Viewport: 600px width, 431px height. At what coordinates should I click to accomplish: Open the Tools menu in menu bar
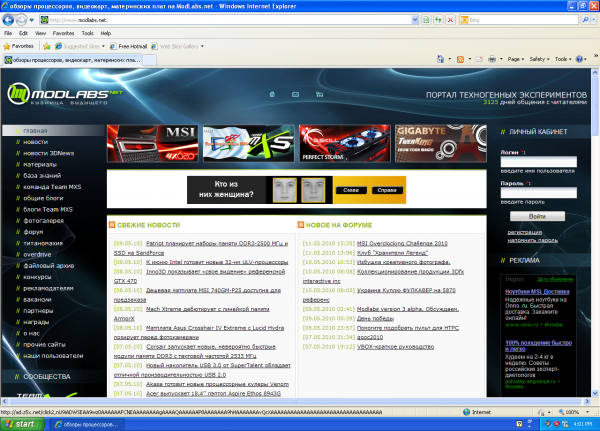click(88, 33)
